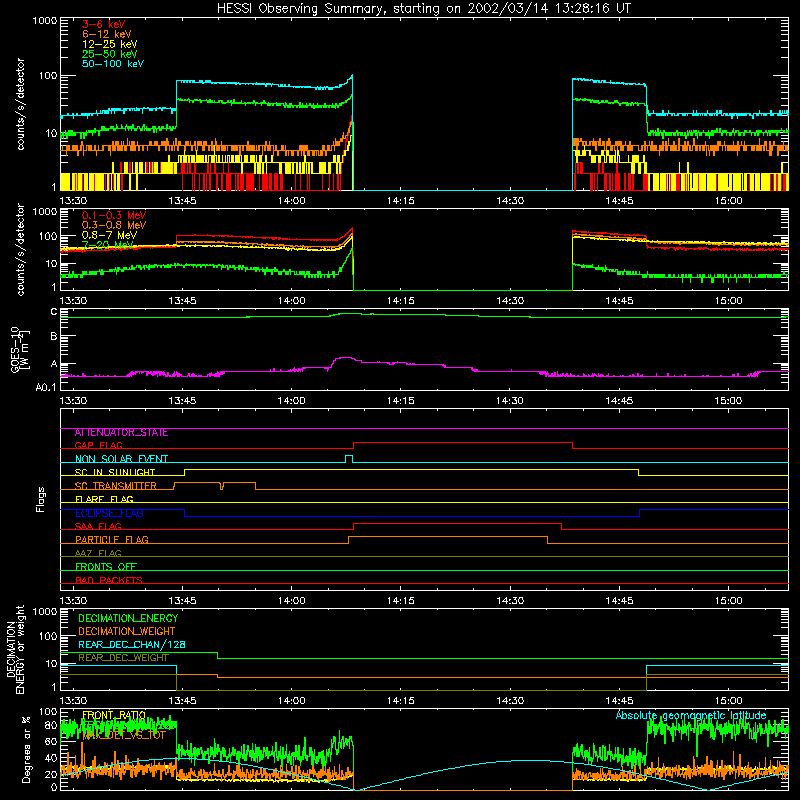Pick the 25-50 keV legend label
The height and width of the screenshot is (800, 800).
pyautogui.click(x=109, y=54)
